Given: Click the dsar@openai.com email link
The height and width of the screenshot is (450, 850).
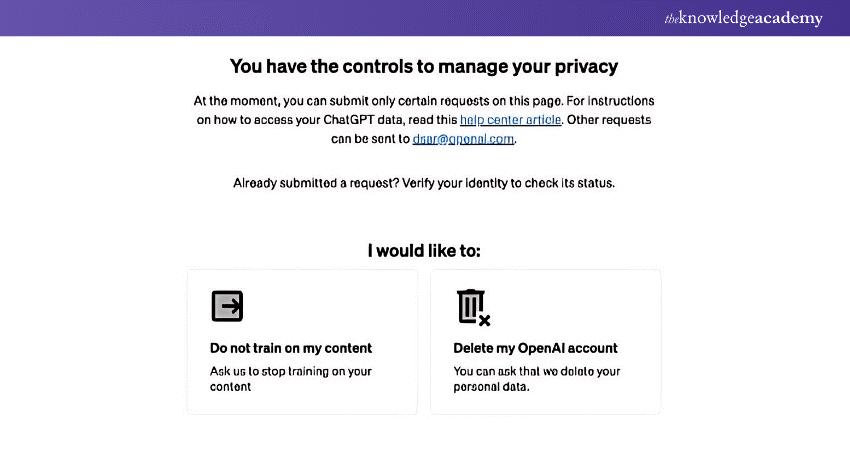Looking at the screenshot, I should (x=463, y=139).
